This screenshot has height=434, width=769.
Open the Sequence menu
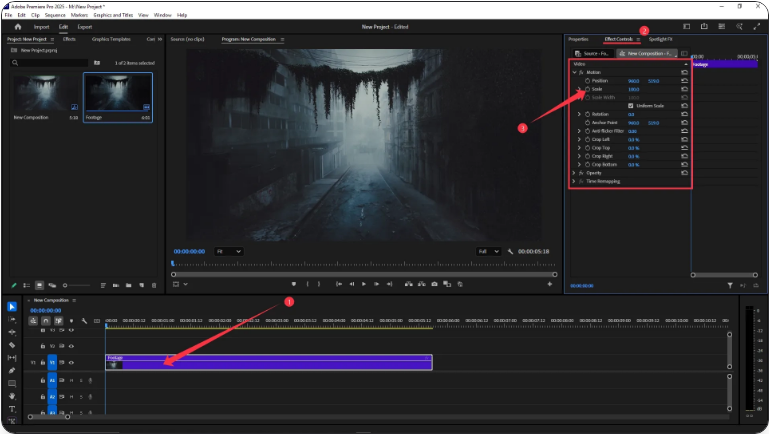pos(54,15)
